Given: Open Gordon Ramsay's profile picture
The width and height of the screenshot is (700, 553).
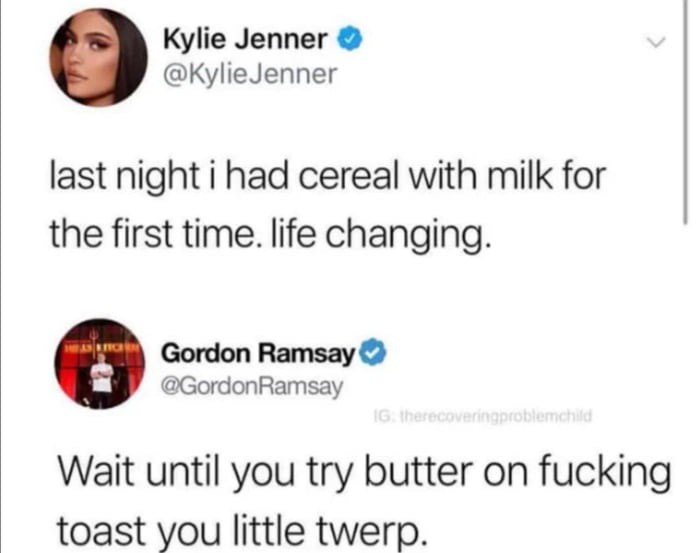Looking at the screenshot, I should [99, 363].
